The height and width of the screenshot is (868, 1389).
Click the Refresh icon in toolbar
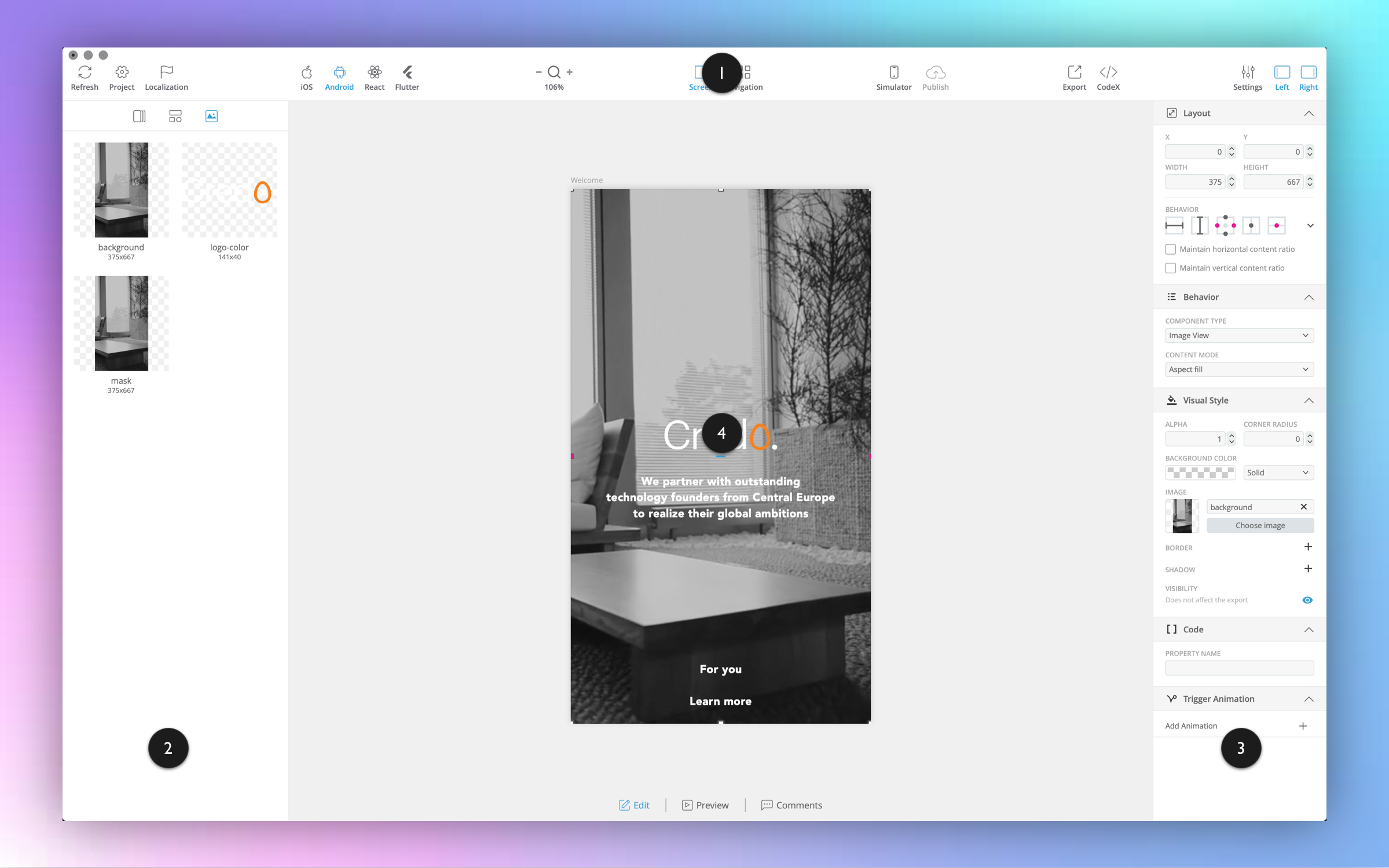tap(85, 72)
